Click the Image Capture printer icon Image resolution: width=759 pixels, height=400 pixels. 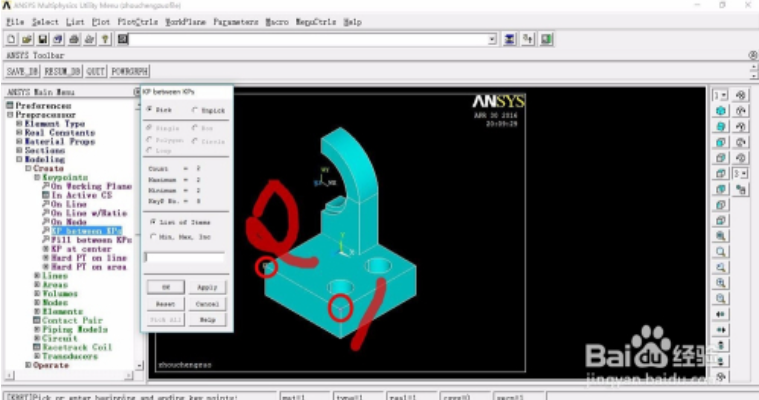[74, 39]
